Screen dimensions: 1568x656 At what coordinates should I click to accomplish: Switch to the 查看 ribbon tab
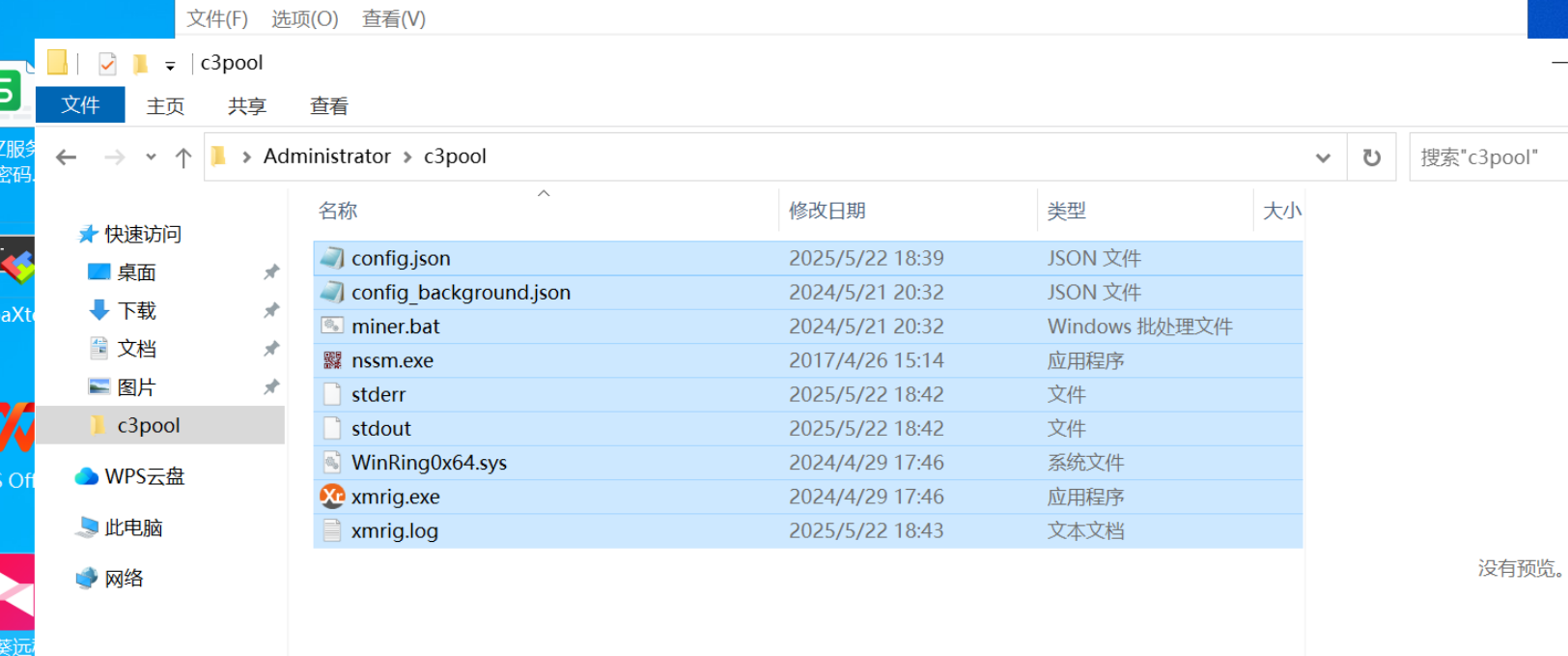click(329, 105)
